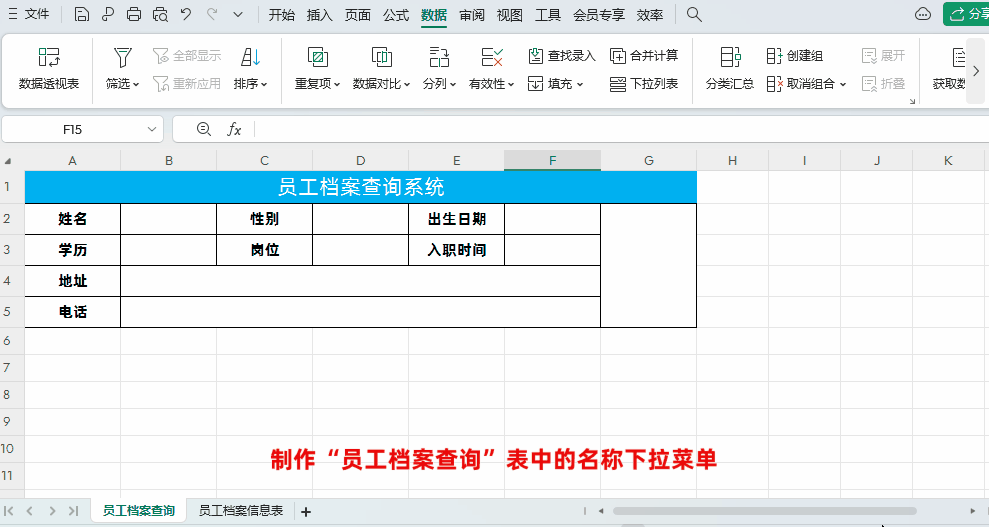Go to previous sheet navigation arrow

(x=30, y=511)
